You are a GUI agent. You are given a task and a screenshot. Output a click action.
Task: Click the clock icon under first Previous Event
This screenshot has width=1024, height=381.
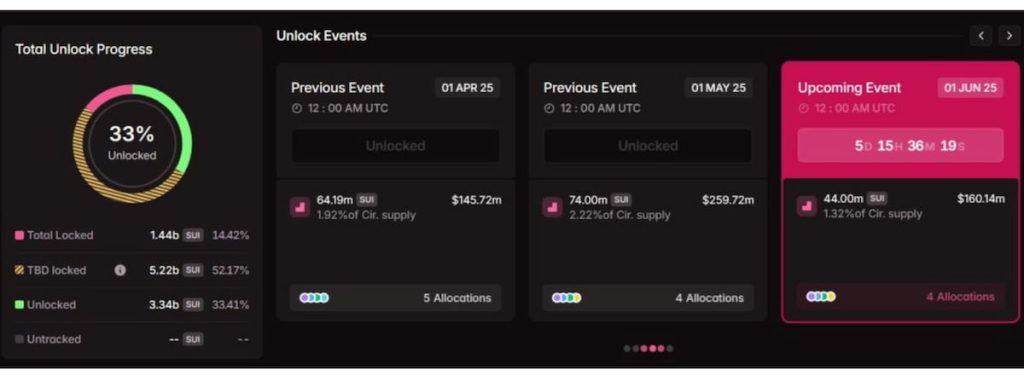click(296, 108)
